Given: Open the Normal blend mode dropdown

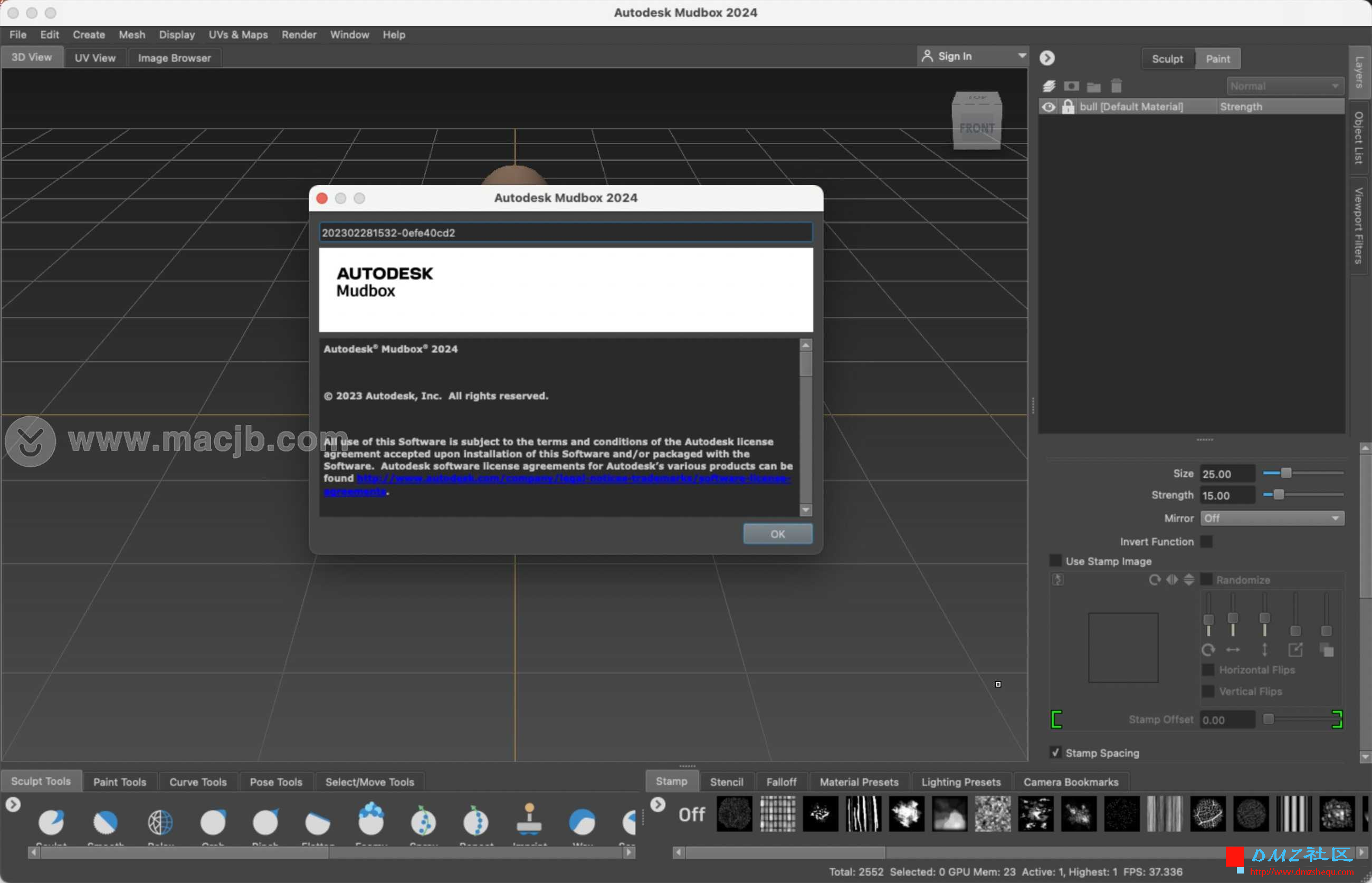Looking at the screenshot, I should (x=1284, y=86).
